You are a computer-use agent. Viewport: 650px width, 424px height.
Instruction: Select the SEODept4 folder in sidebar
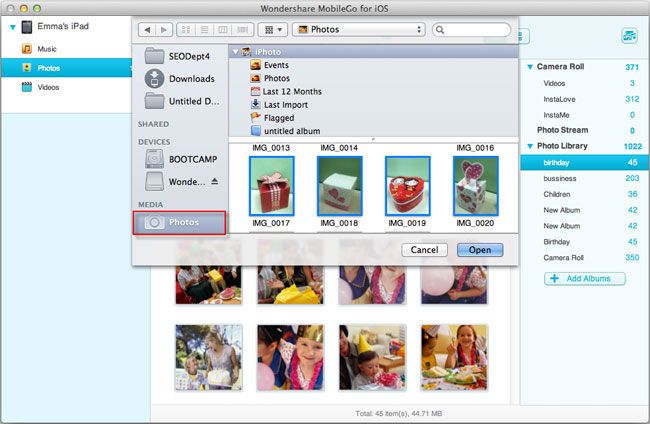tap(179, 56)
